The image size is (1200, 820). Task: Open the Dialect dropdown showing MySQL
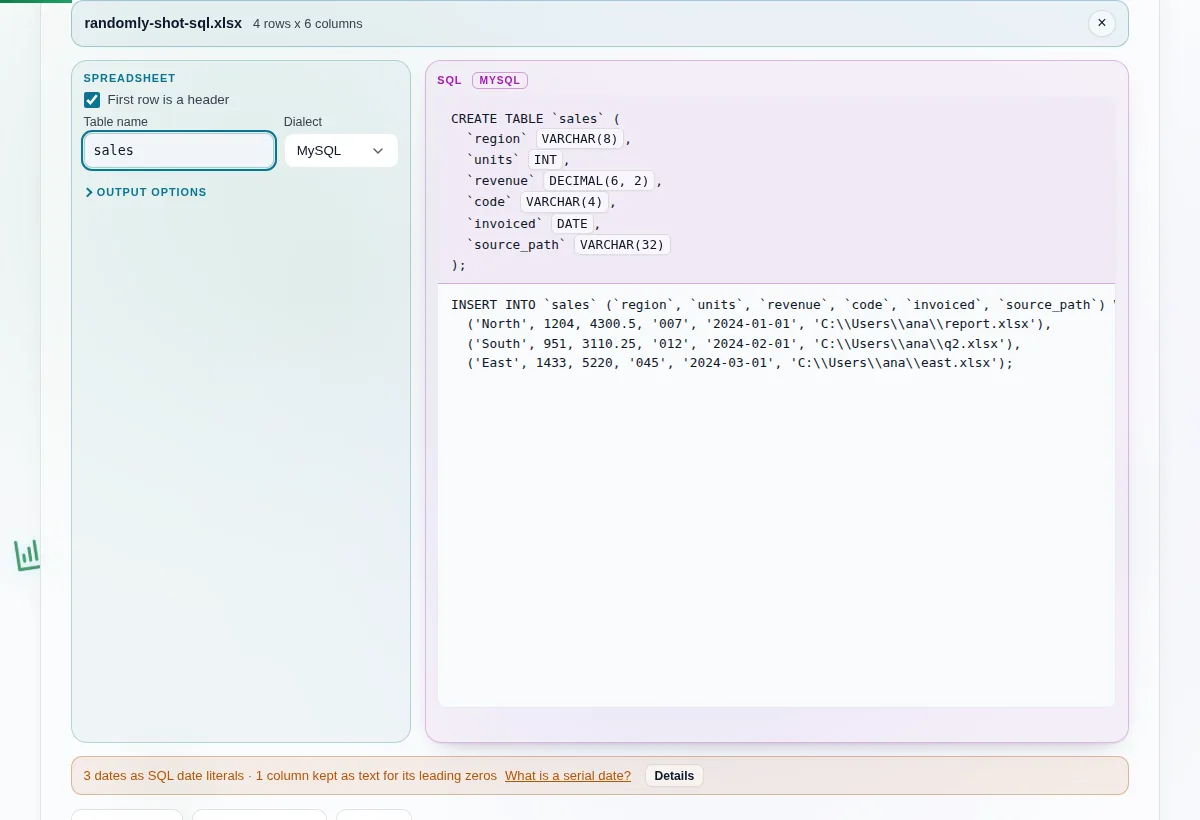point(341,150)
